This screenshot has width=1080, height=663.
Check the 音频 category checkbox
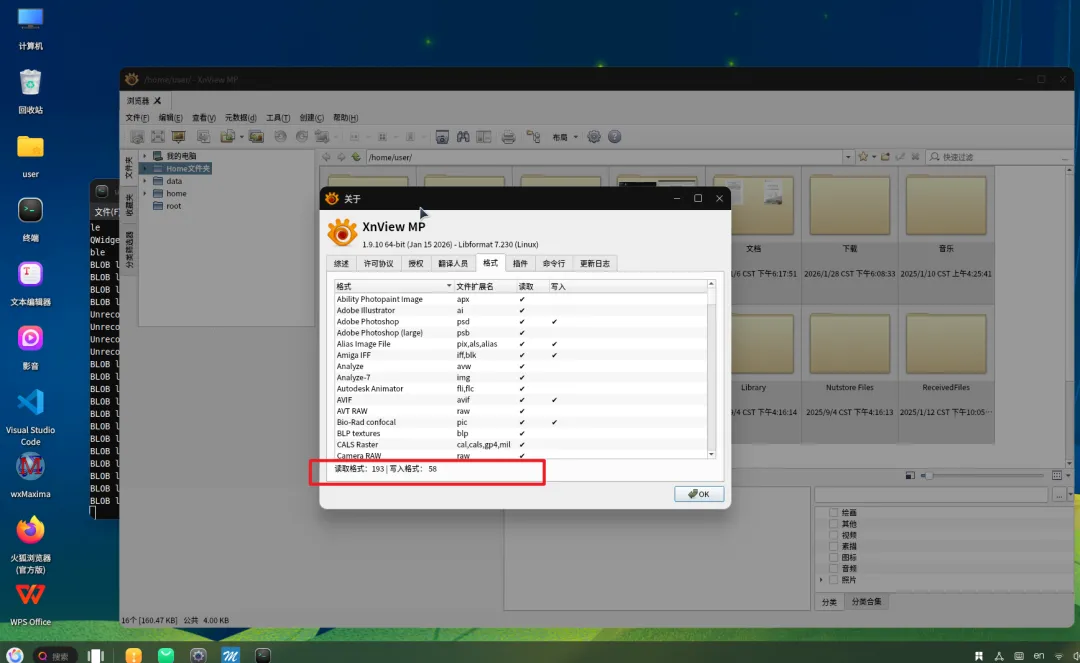tap(833, 568)
